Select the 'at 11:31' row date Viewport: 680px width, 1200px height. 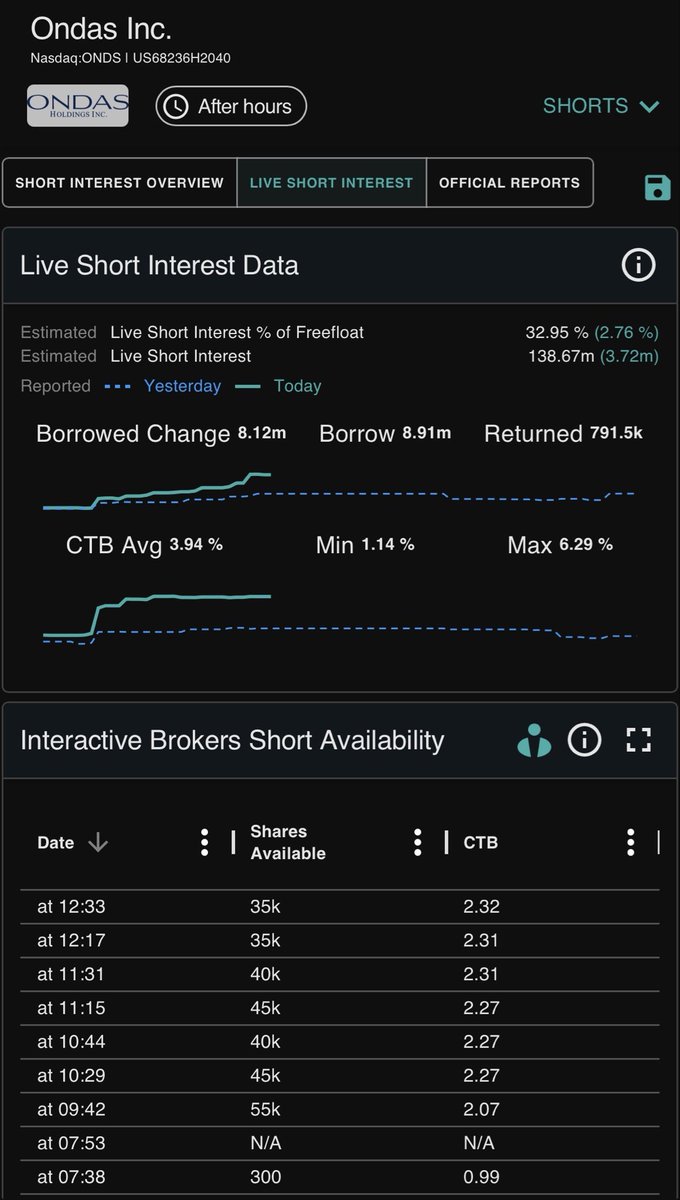click(71, 974)
